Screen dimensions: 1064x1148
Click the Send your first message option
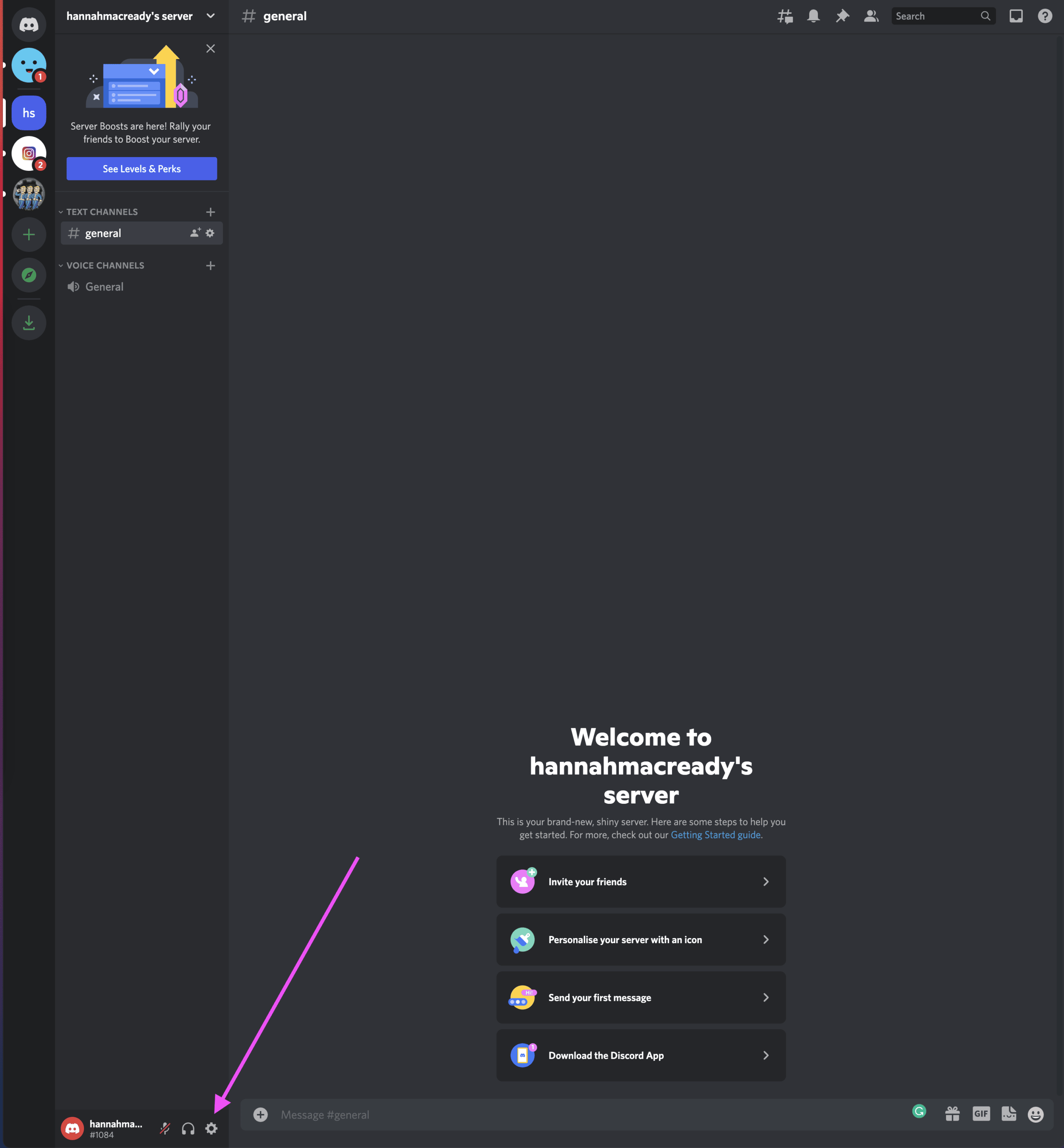[x=641, y=998]
